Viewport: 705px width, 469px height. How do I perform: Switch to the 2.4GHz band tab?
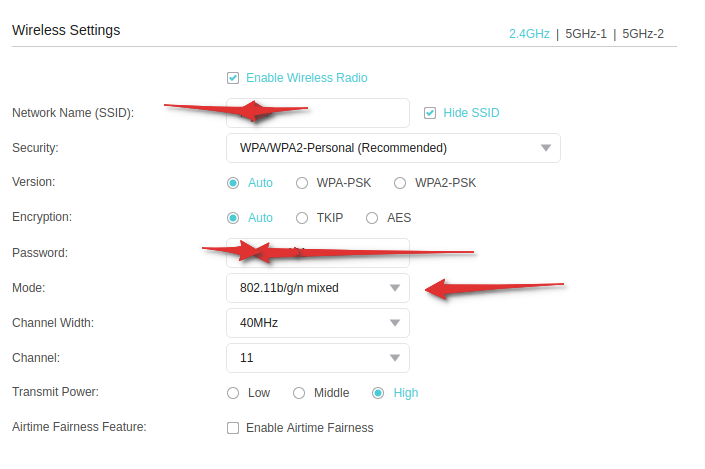[529, 33]
